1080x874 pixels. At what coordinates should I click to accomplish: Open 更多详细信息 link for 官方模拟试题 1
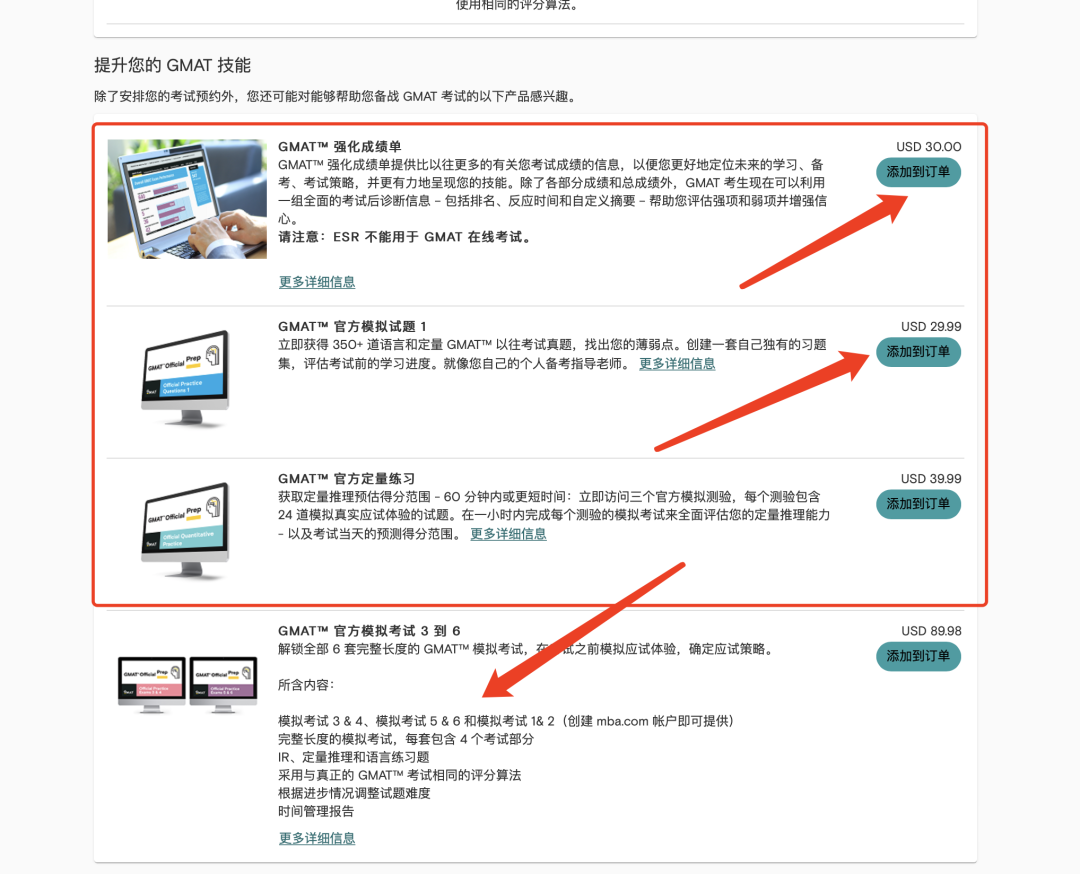pyautogui.click(x=677, y=364)
